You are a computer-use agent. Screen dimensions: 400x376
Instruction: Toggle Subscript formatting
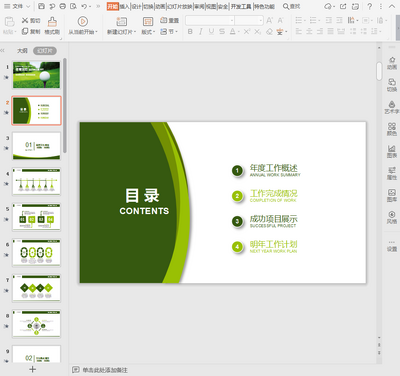point(258,32)
